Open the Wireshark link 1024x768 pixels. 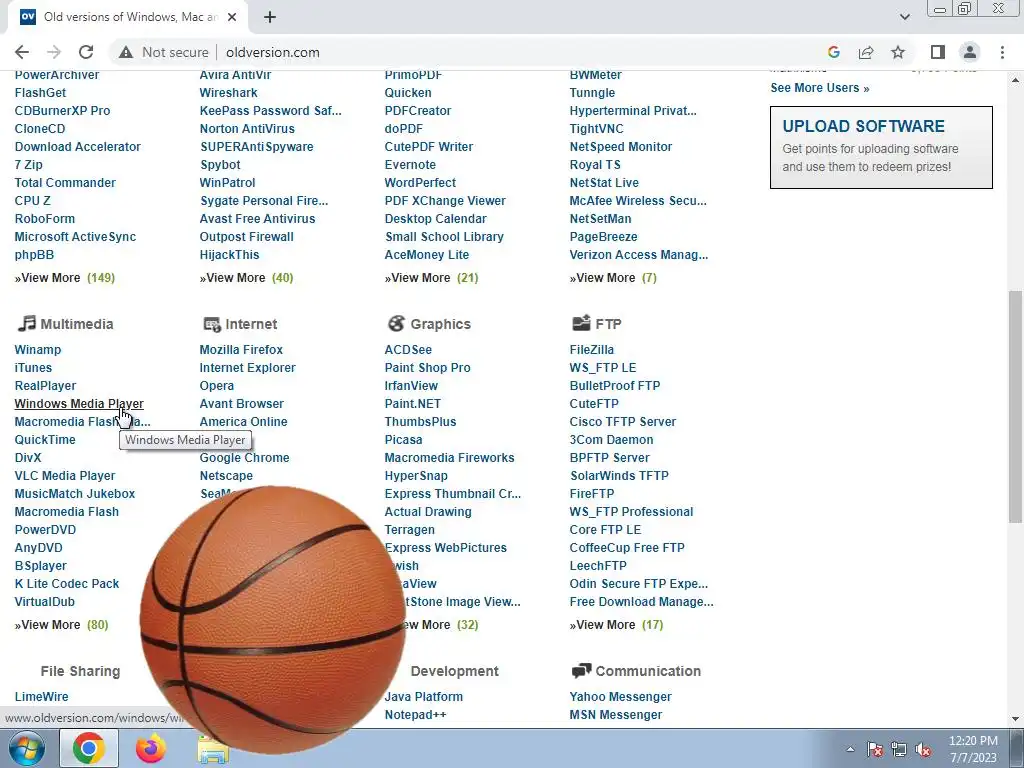tap(229, 93)
